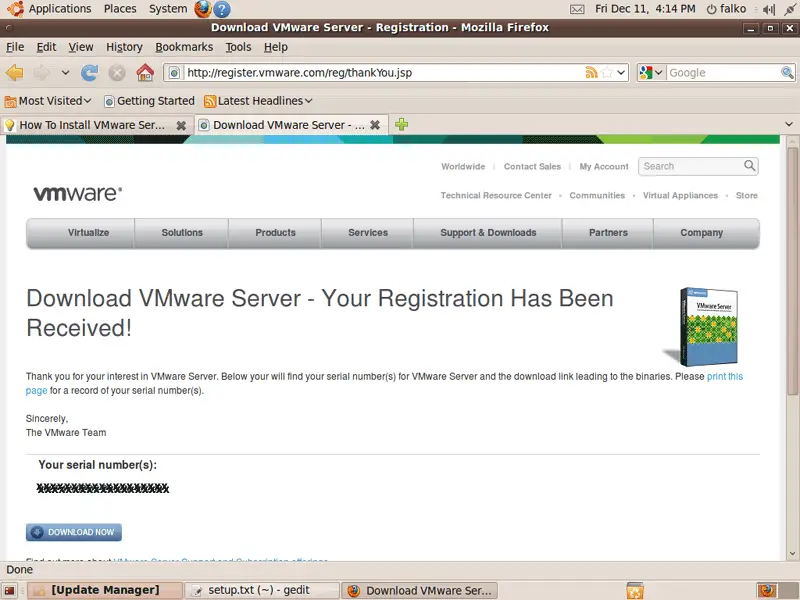Select the Partners navigation tab
Screen dimensions: 800x600
pos(608,233)
